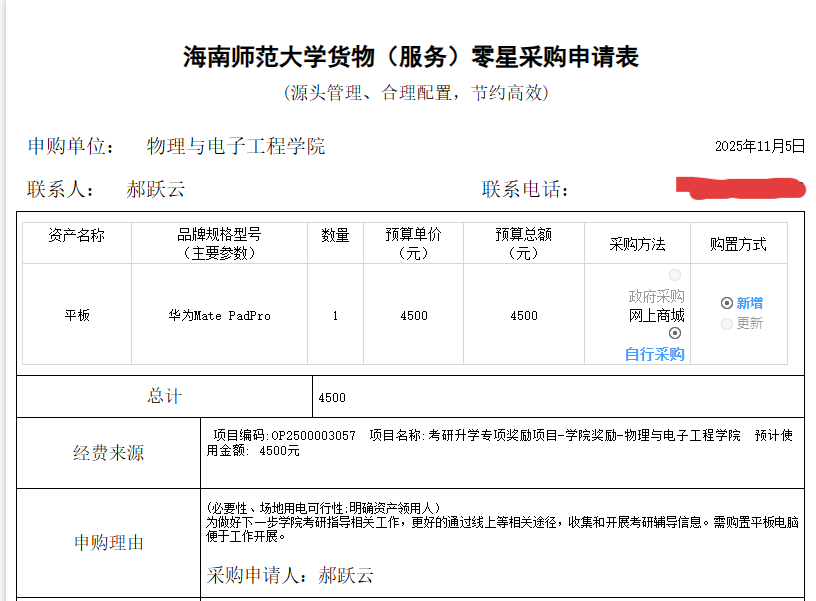816x601 pixels.
Task: Click the asset name cell 平板
Action: coord(77,315)
